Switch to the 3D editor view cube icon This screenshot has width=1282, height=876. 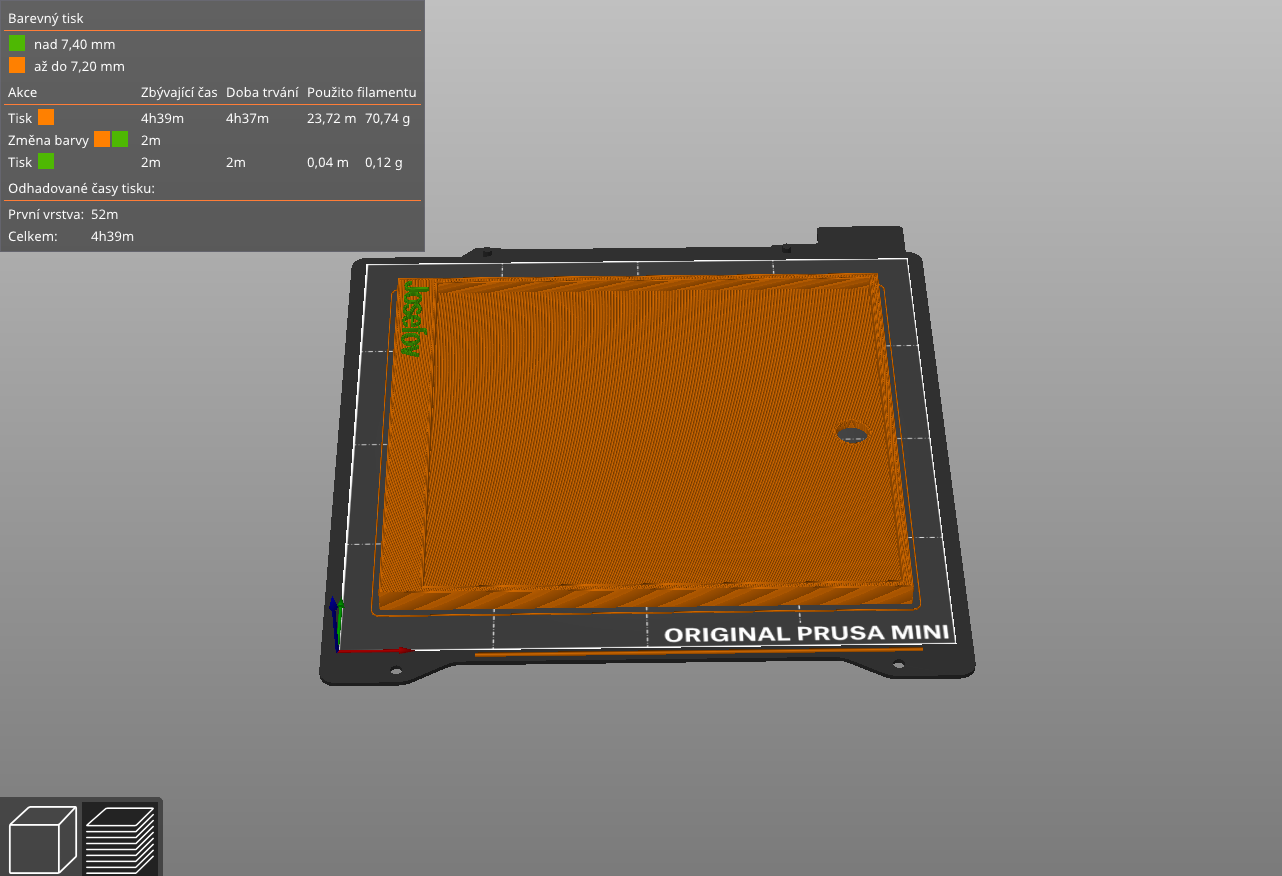point(42,839)
